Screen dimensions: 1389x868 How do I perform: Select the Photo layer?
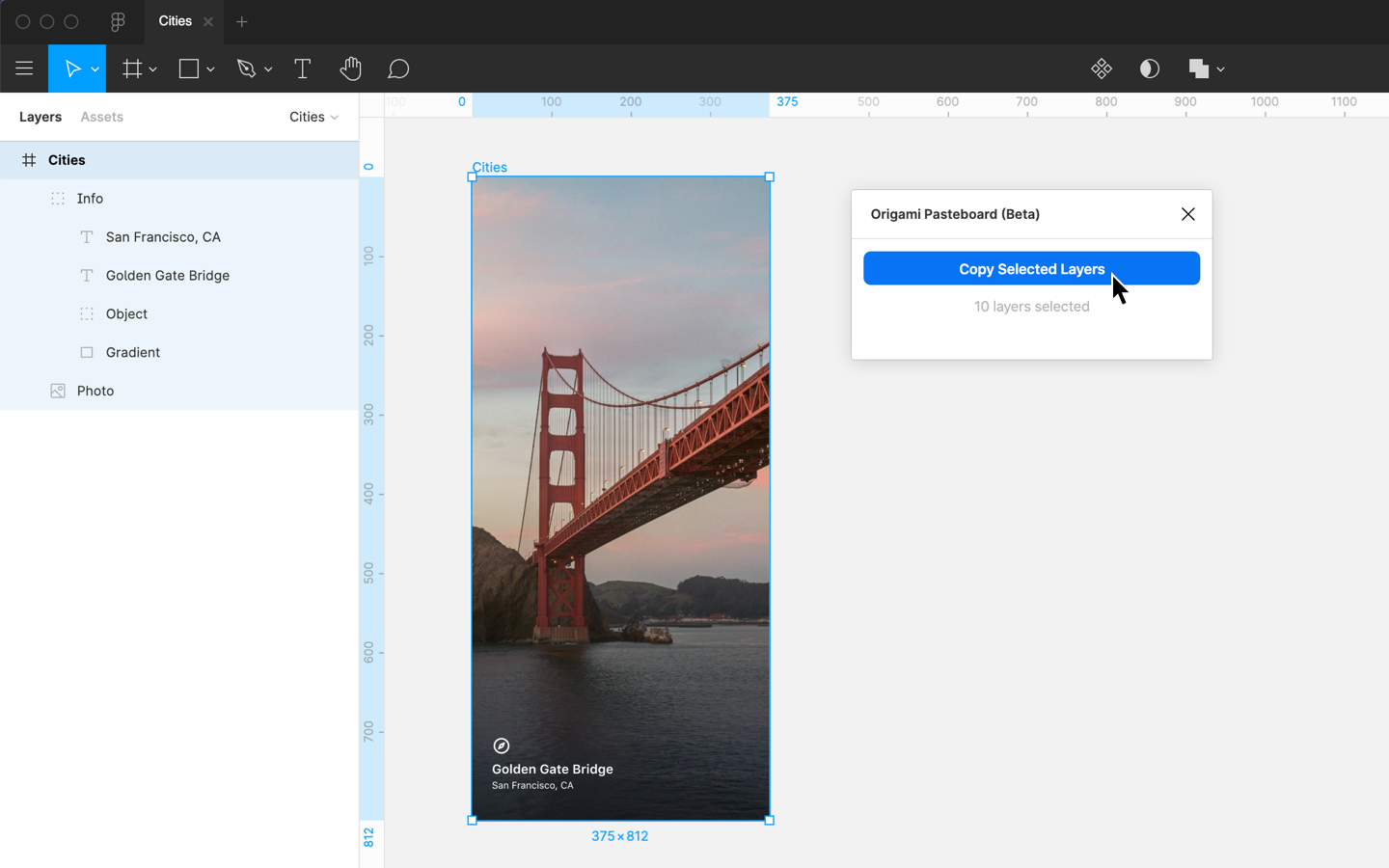(x=95, y=391)
